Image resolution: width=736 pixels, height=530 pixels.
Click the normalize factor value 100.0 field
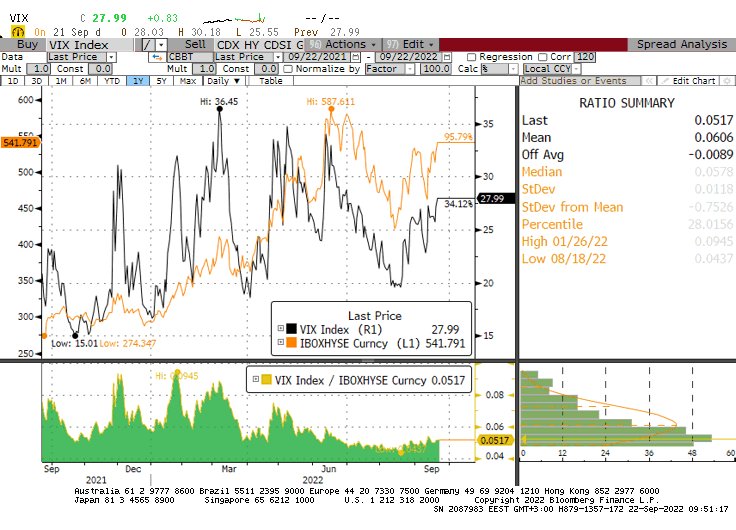point(436,69)
